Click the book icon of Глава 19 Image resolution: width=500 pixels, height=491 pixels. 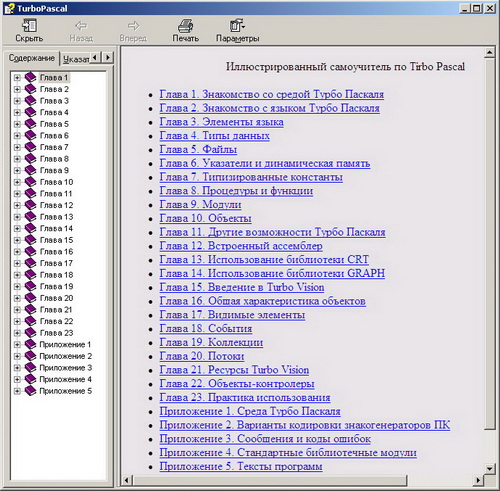pos(30,286)
